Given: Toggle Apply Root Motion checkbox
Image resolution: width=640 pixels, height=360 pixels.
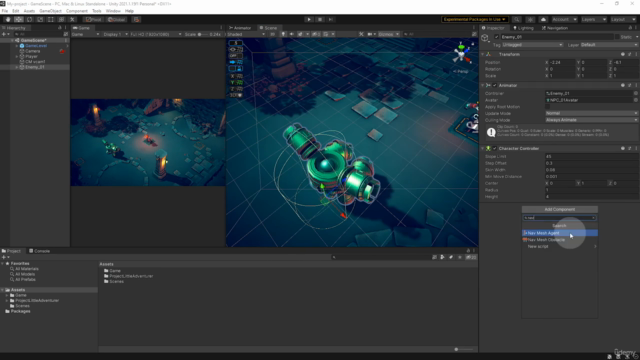Looking at the screenshot, I should point(547,107).
